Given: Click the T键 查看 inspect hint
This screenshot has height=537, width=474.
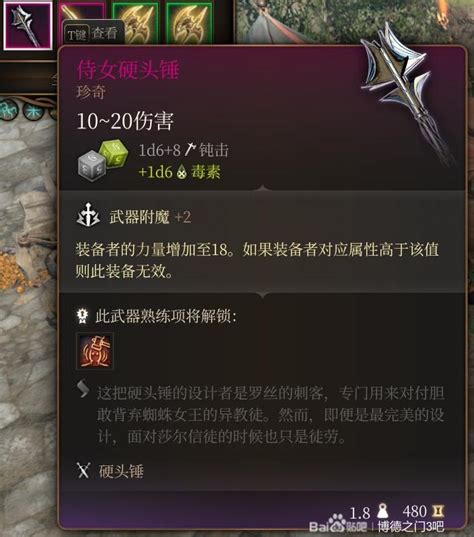Looking at the screenshot, I should tap(92, 33).
